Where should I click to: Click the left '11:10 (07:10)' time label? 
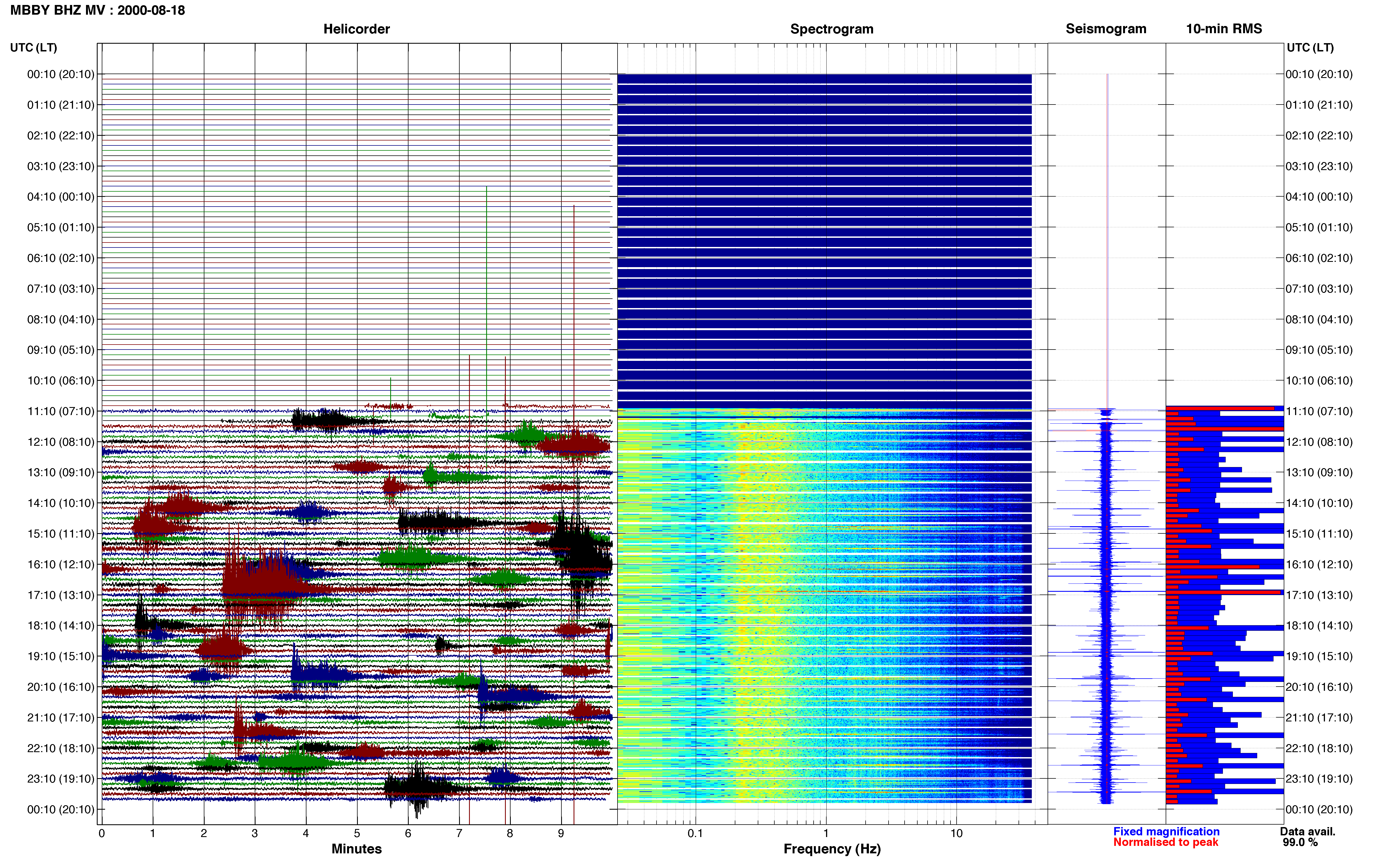pos(61,411)
